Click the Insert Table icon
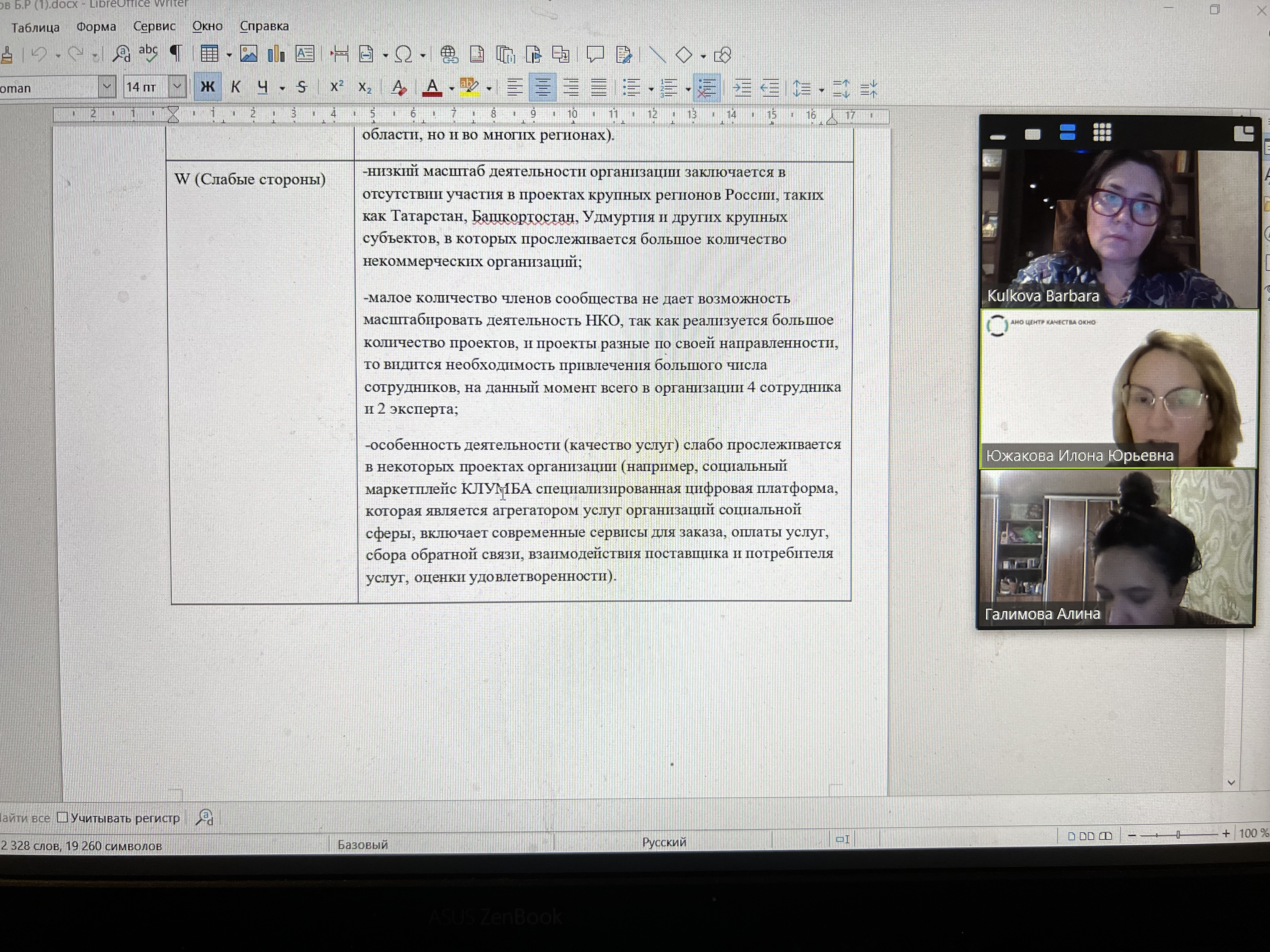Viewport: 1270px width, 952px height. pyautogui.click(x=209, y=54)
